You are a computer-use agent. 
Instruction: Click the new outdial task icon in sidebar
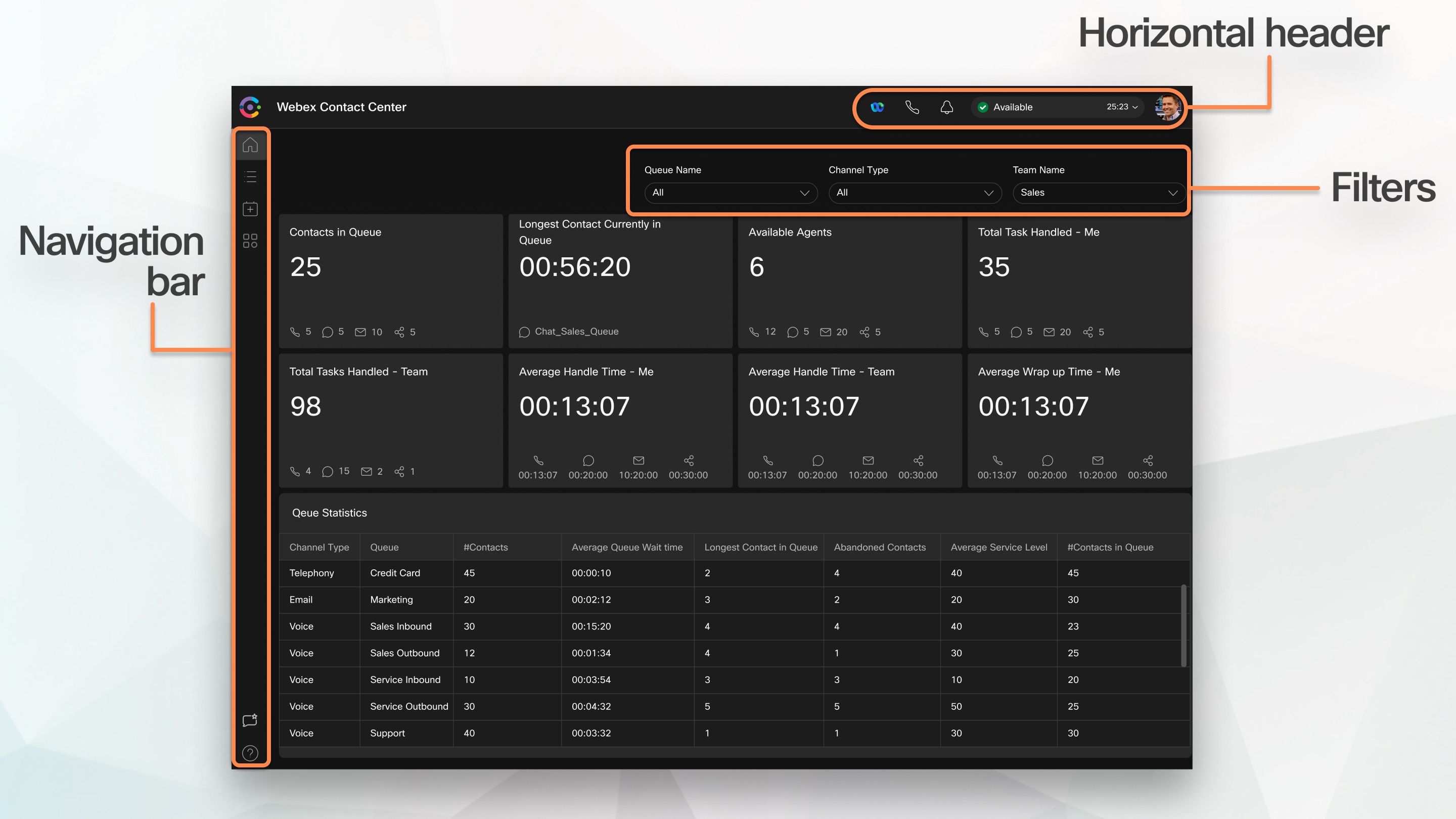point(250,209)
